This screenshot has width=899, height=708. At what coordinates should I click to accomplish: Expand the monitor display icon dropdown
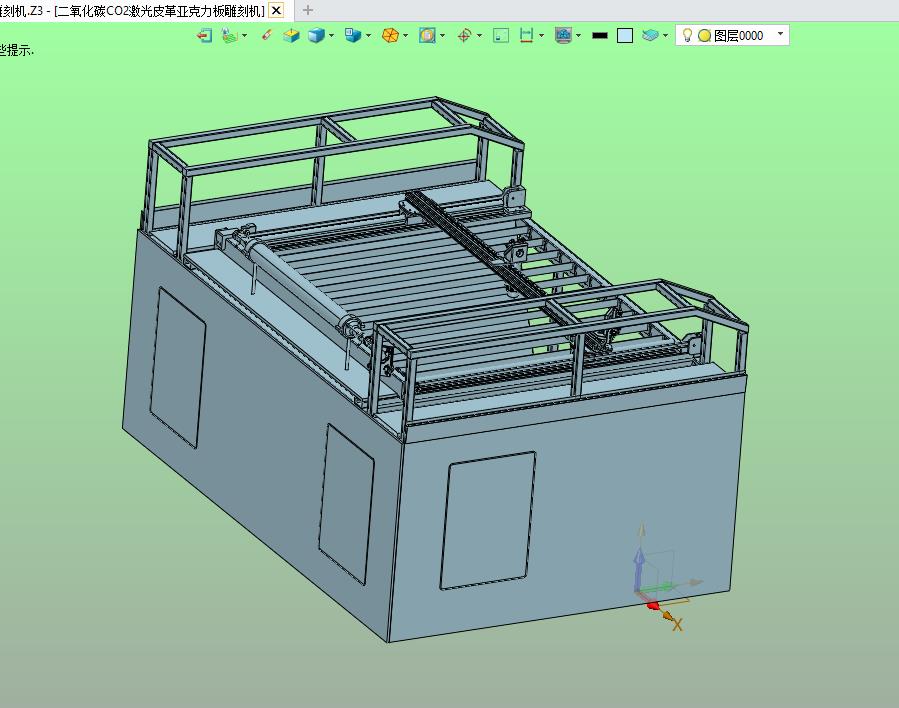click(x=579, y=36)
